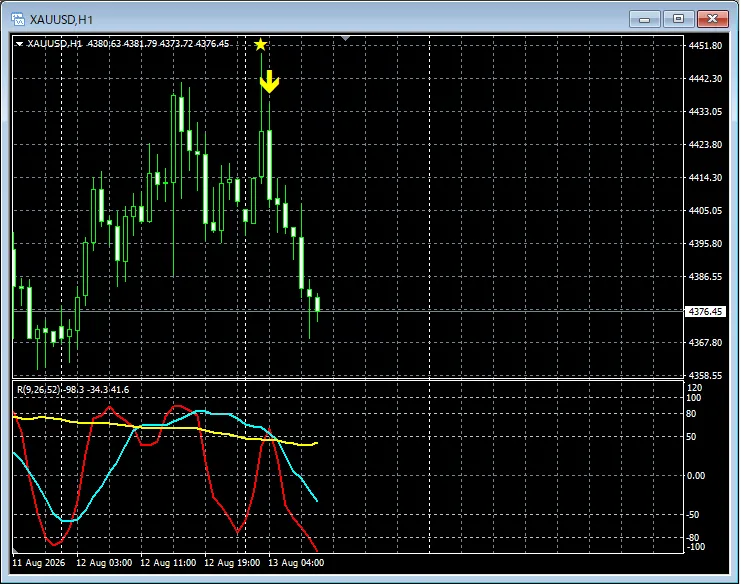Select the gray chart shift triangle marker
Viewport: 741px width, 584px height.
point(346,38)
